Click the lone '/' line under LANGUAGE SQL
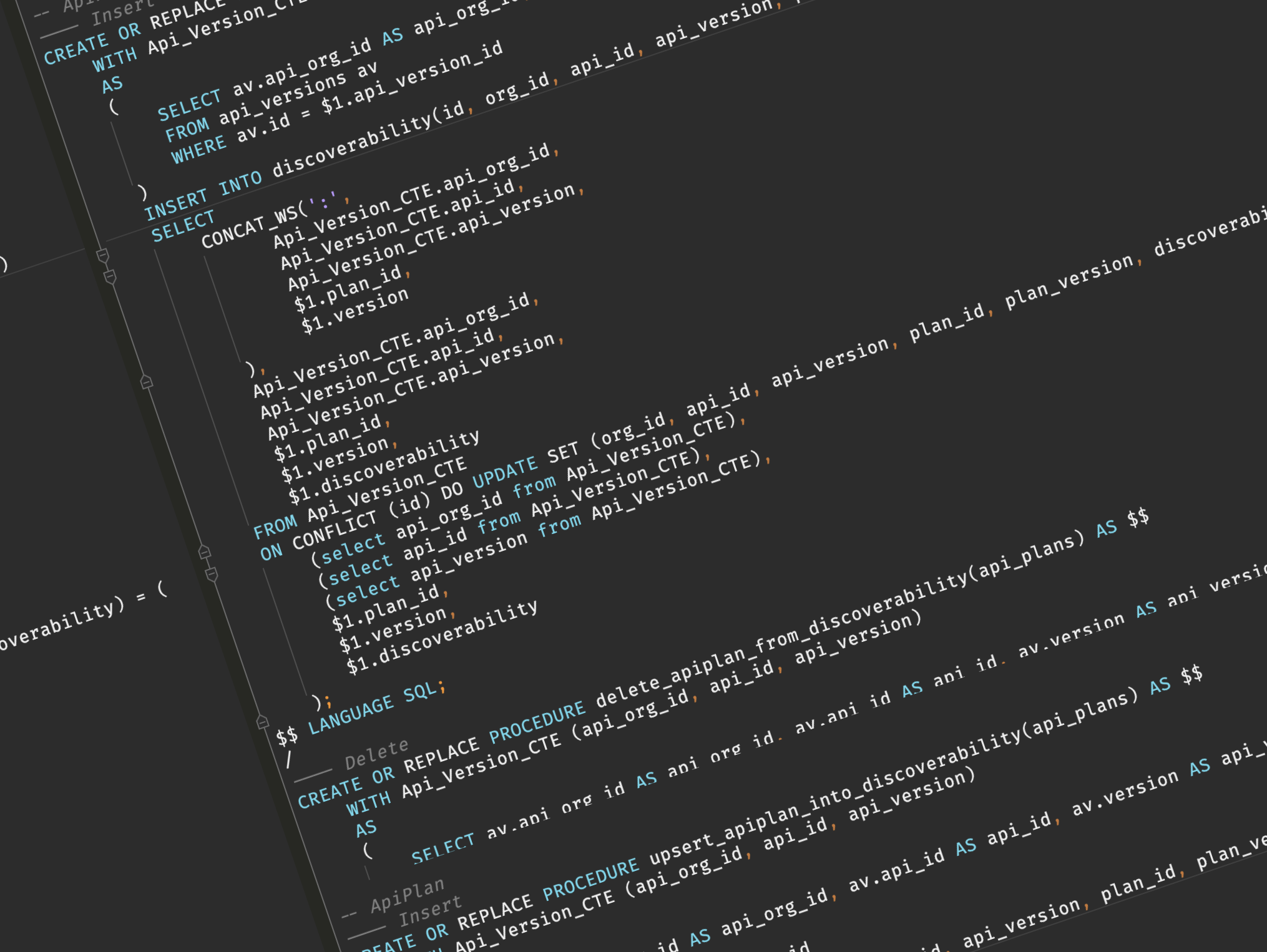Viewport: 1267px width, 952px height. (289, 760)
